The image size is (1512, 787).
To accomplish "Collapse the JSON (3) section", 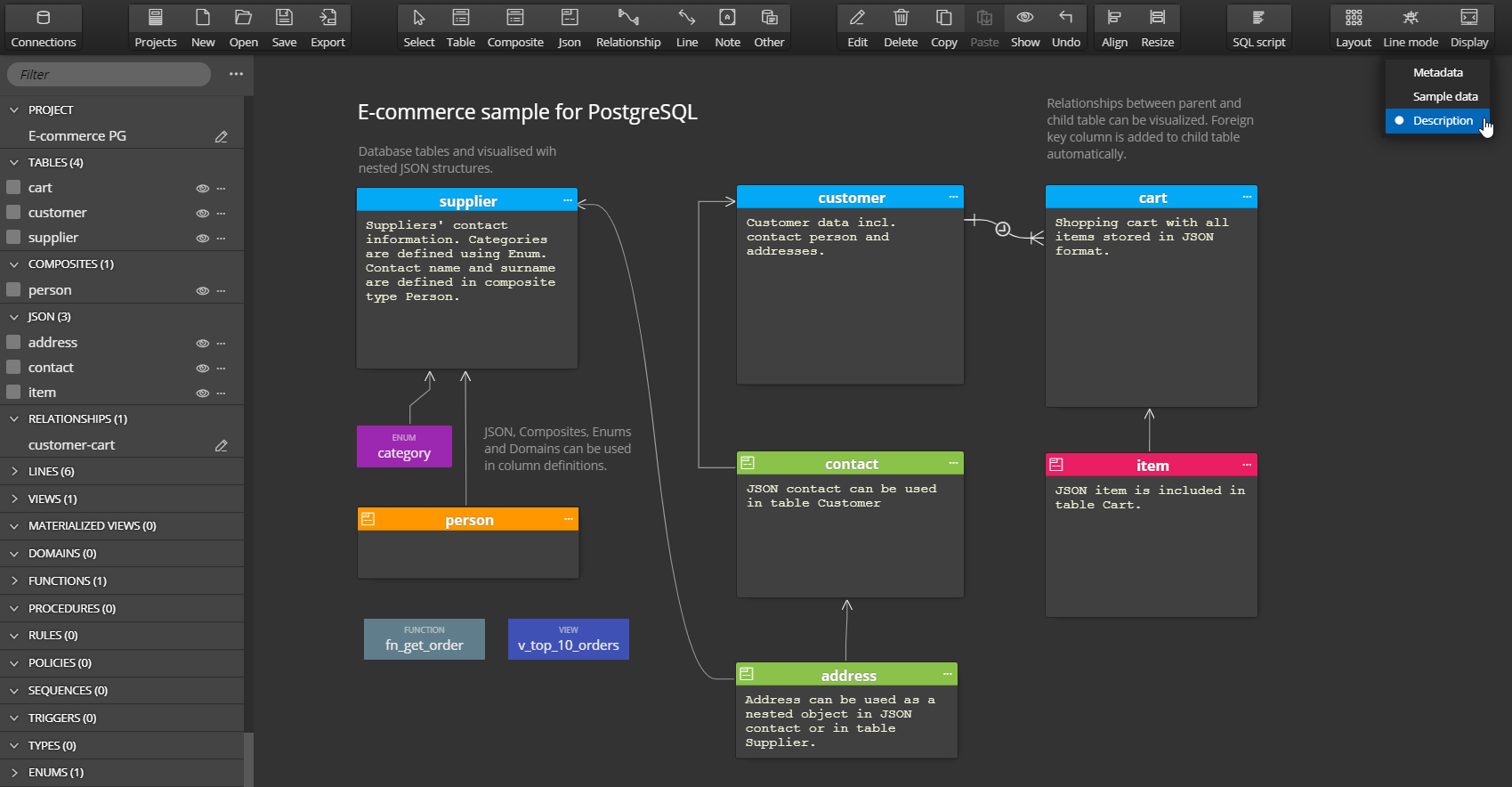I will [x=14, y=317].
